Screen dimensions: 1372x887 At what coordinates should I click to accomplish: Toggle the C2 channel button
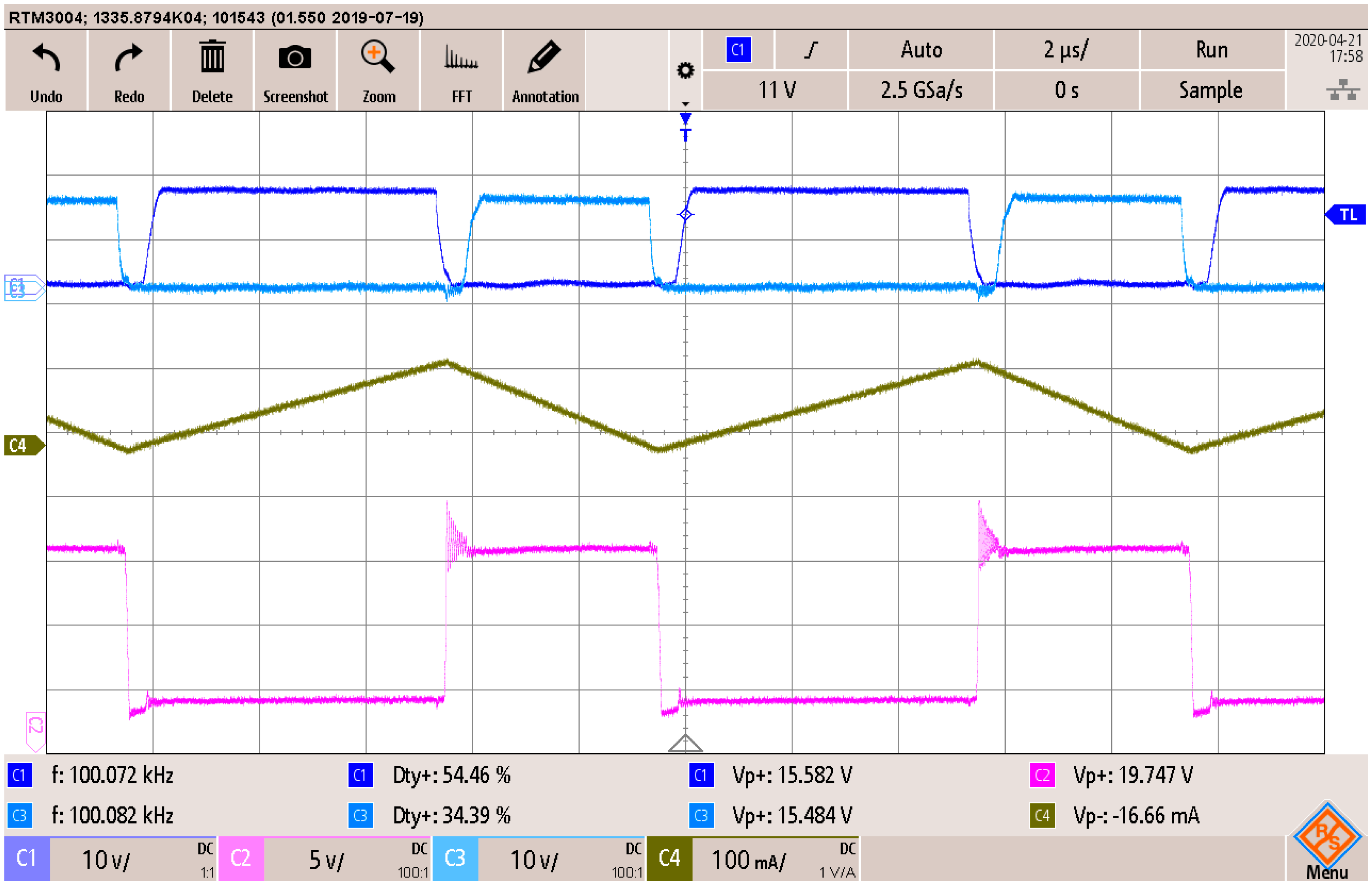point(241,858)
